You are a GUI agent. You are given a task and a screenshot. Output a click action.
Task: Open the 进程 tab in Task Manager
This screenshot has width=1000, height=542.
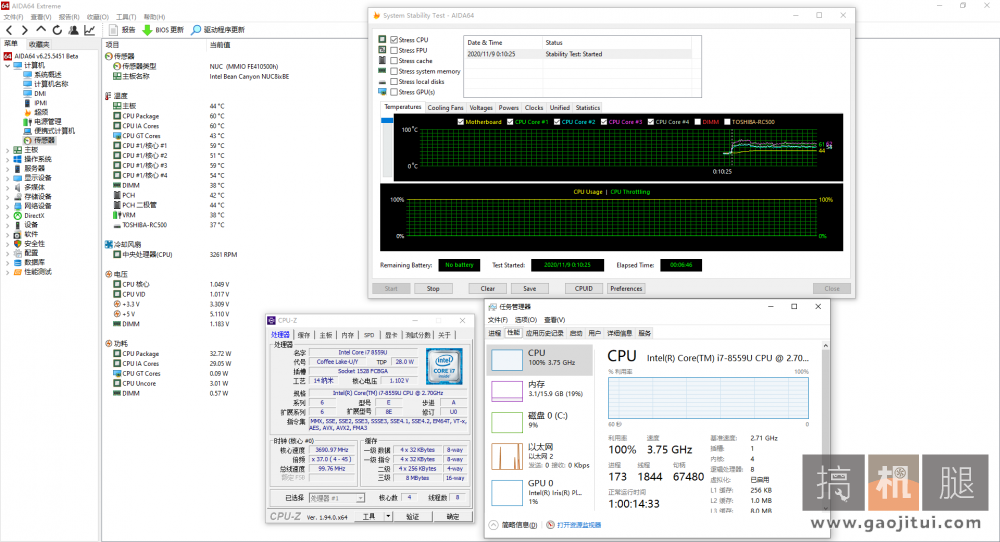[x=495, y=333]
